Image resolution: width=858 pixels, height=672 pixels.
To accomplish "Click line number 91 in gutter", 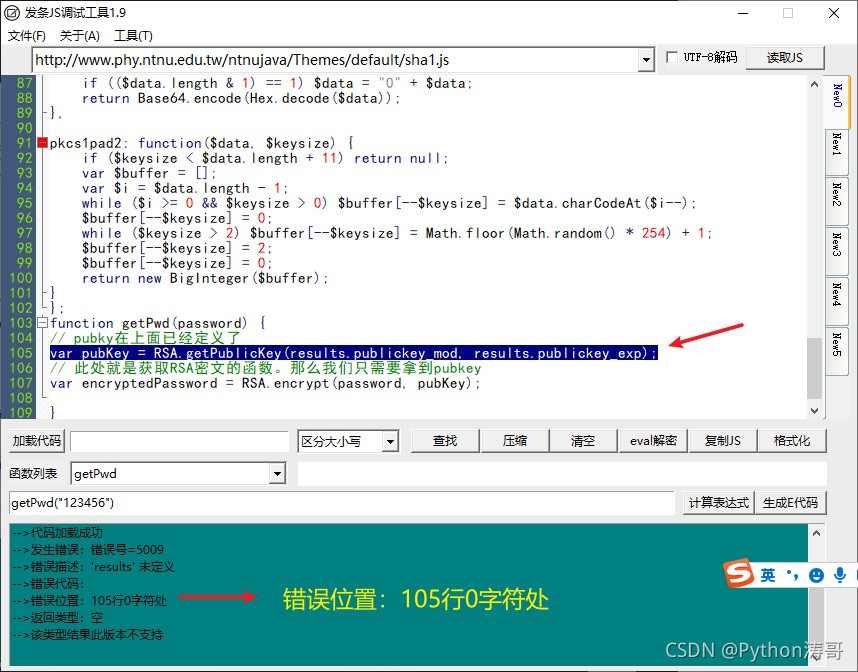I will [24, 143].
